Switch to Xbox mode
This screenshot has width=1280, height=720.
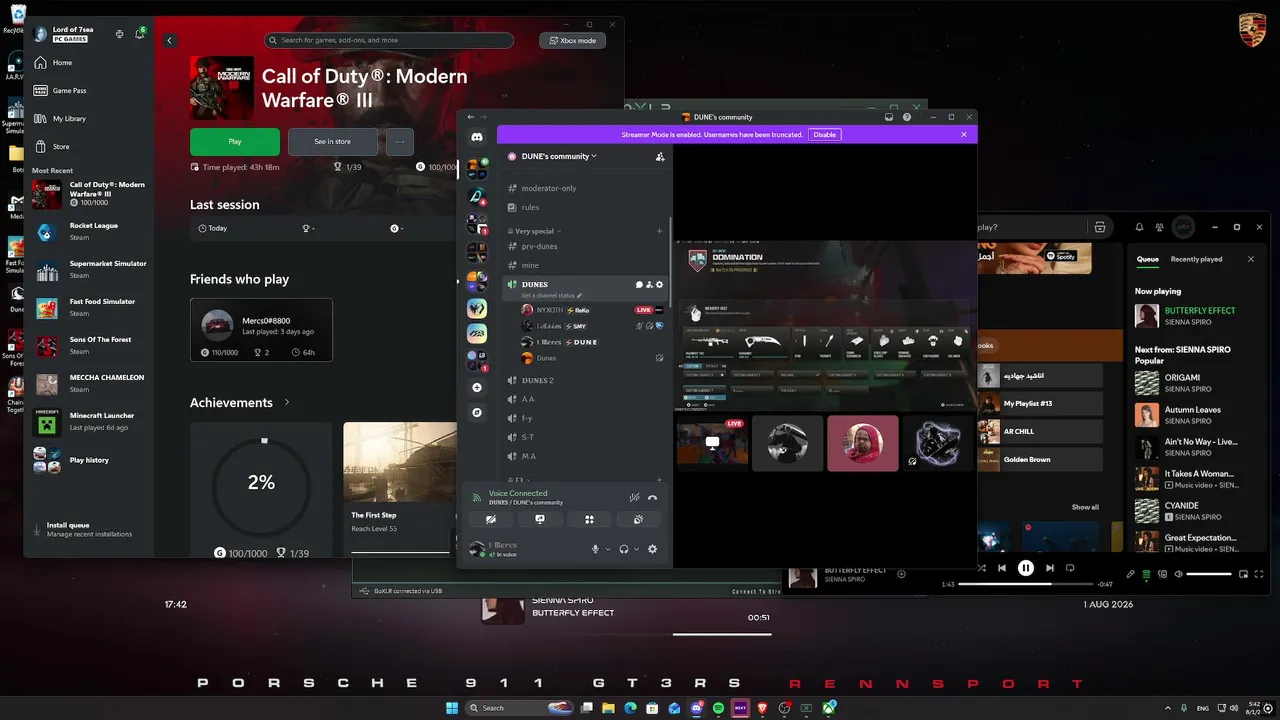tap(572, 41)
